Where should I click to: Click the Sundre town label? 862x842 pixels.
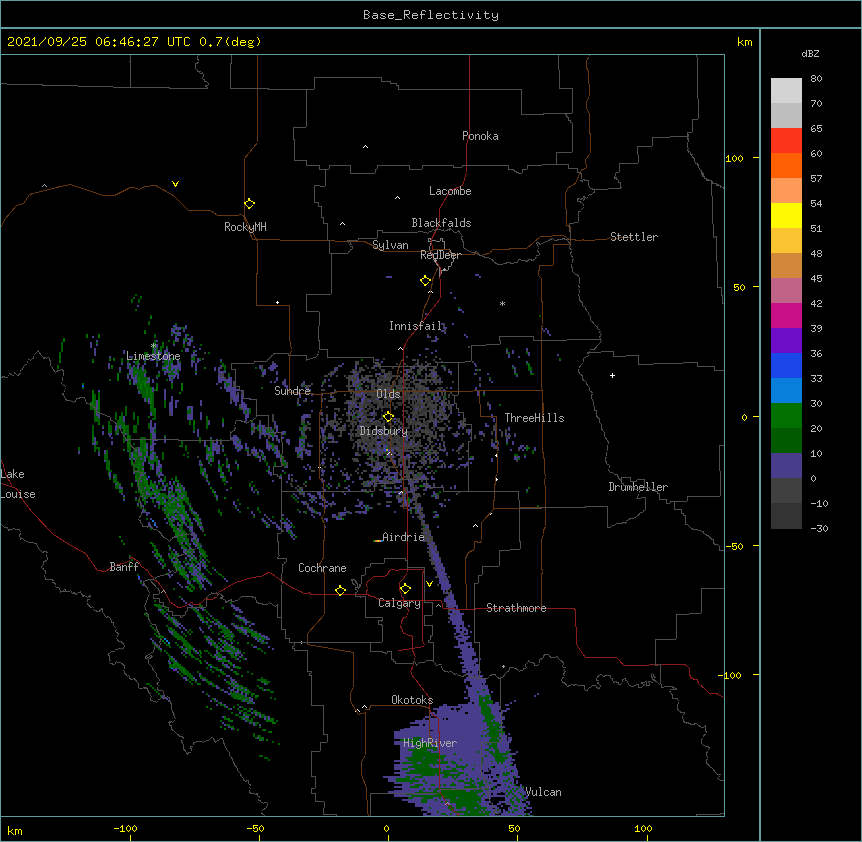(292, 391)
